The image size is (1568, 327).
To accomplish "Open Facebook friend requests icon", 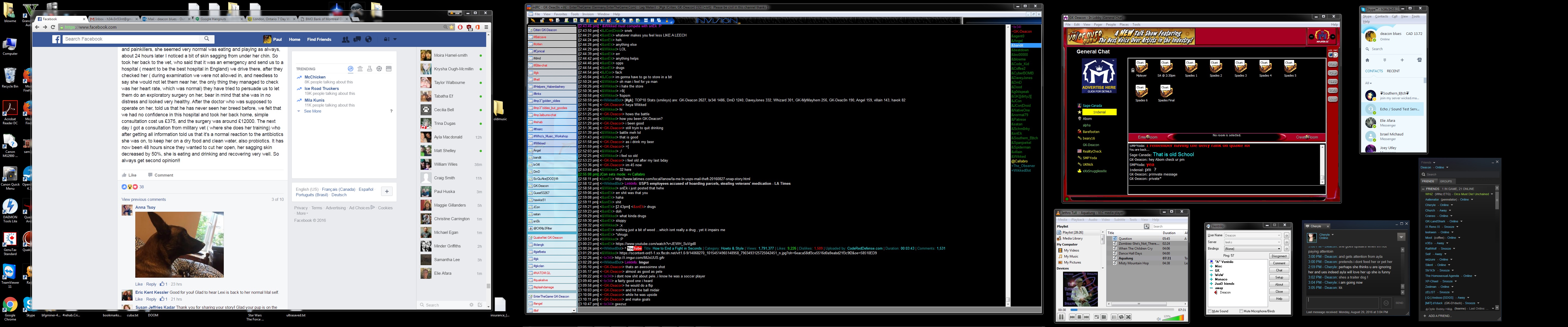I will coord(346,40).
